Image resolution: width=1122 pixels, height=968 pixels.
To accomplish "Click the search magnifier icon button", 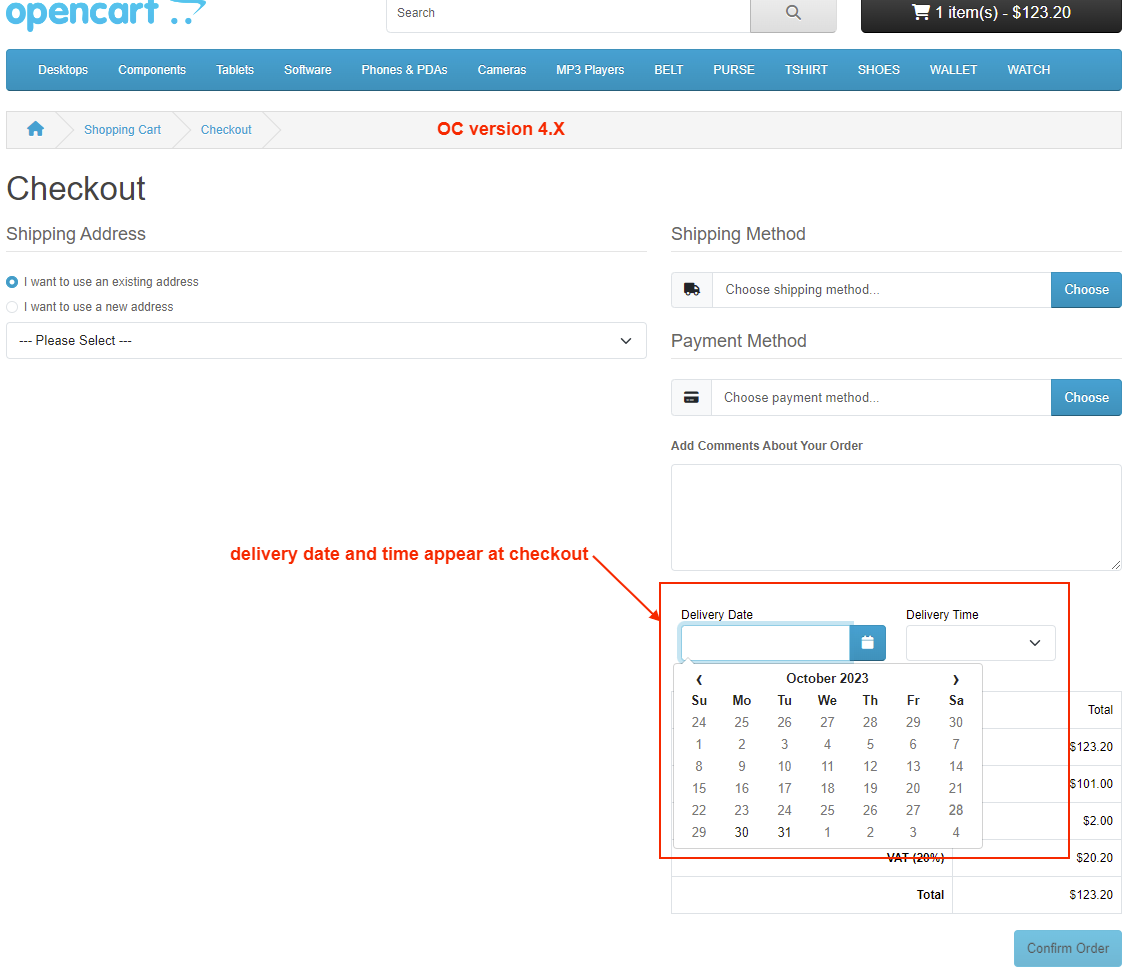I will (x=793, y=13).
